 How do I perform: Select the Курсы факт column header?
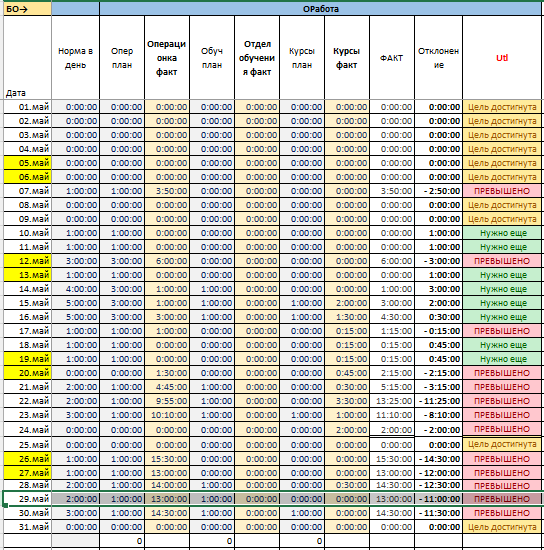[x=347, y=58]
